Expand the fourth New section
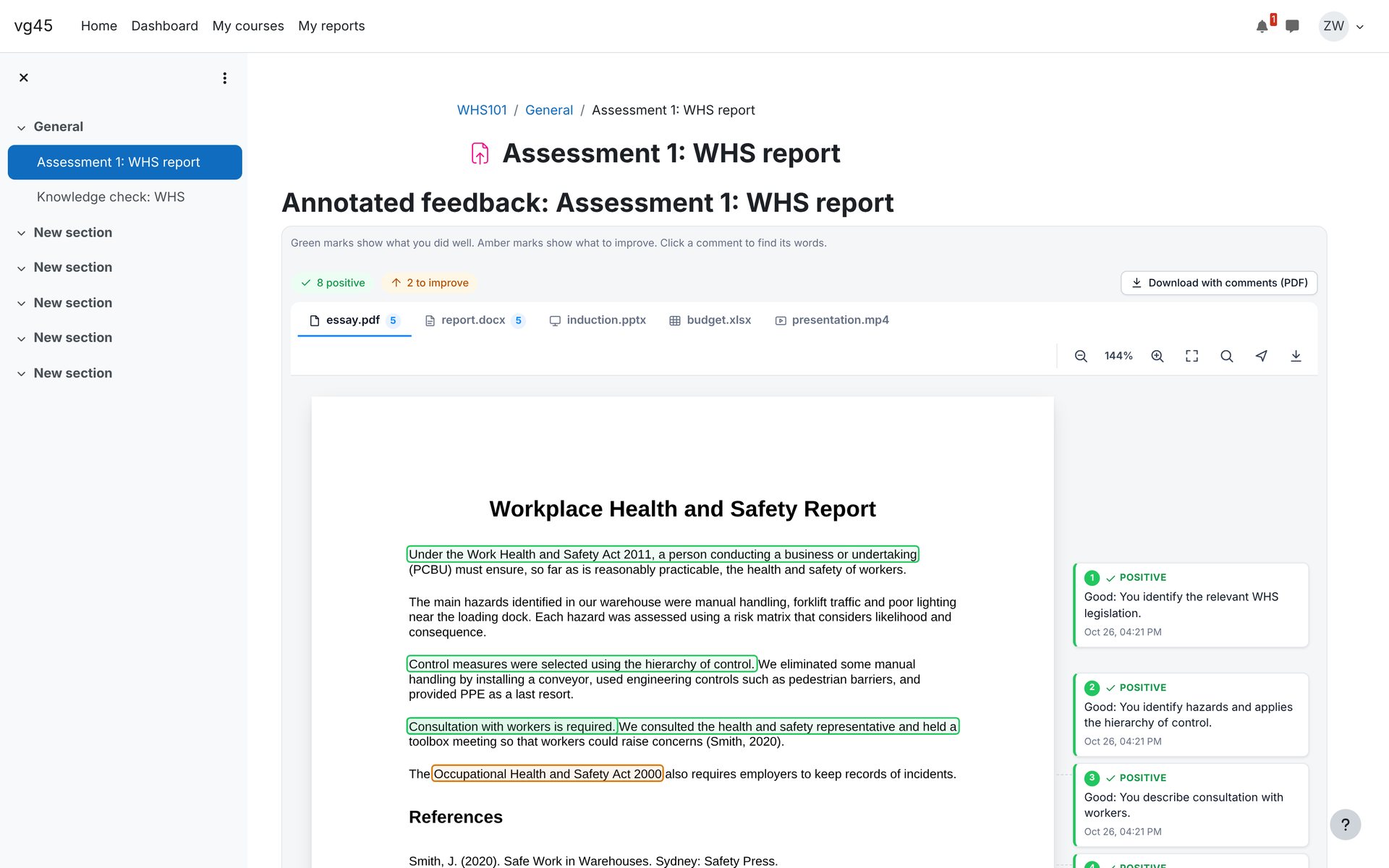The image size is (1389, 868). 22,338
